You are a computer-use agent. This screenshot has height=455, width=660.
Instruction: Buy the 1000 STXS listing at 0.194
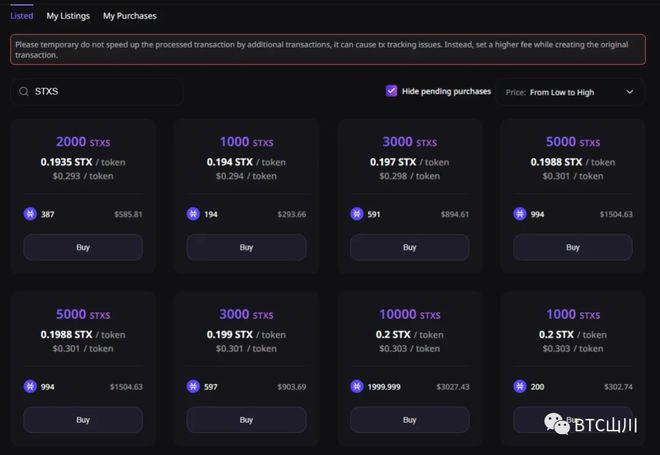(x=246, y=247)
